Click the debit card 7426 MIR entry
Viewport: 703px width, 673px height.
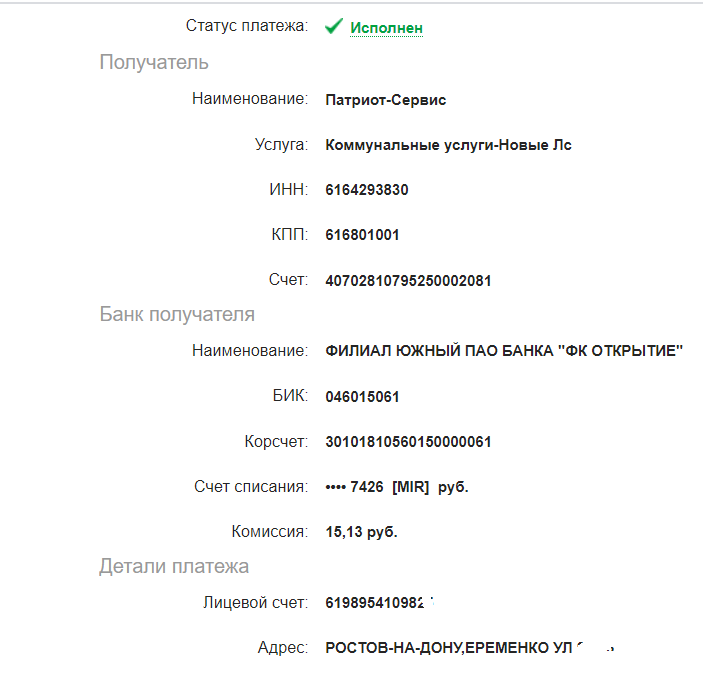[x=397, y=487]
